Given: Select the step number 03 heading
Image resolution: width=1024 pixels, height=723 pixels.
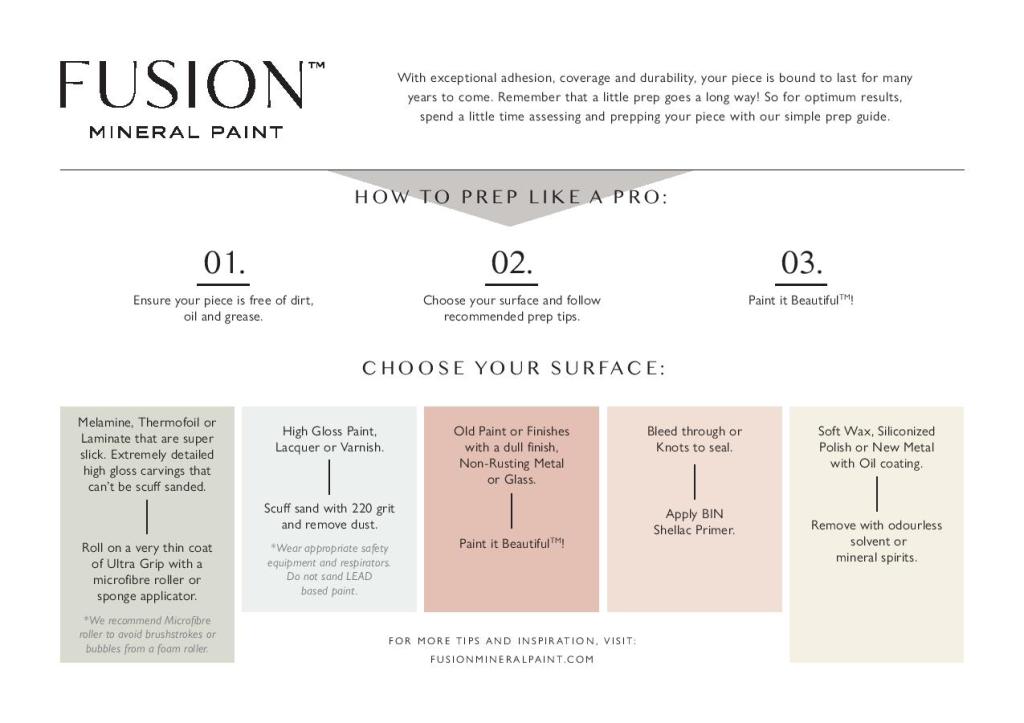Looking at the screenshot, I should click(x=801, y=263).
